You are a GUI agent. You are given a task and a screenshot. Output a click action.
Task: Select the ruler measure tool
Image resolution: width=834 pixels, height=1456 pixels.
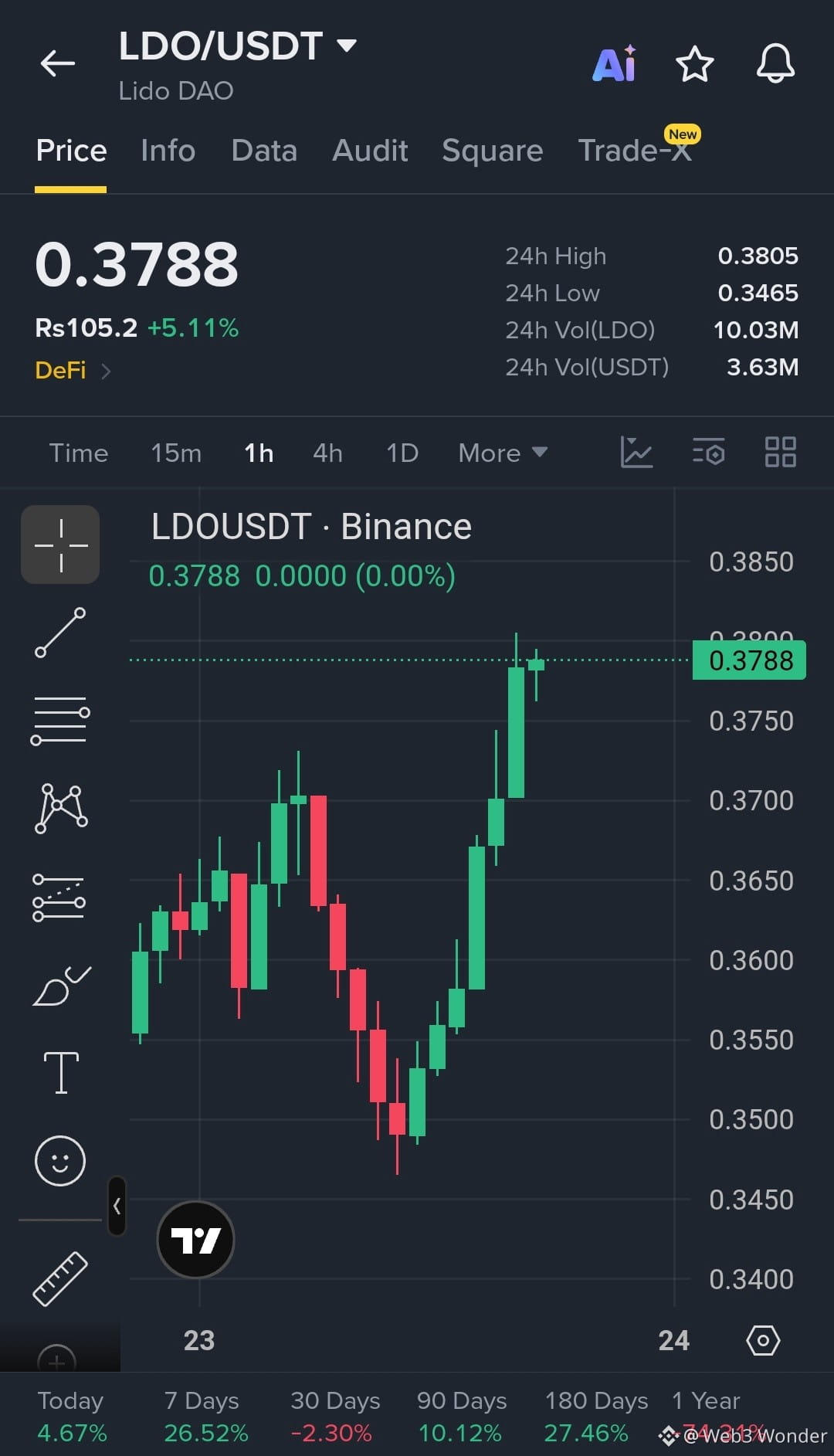pos(60,1279)
